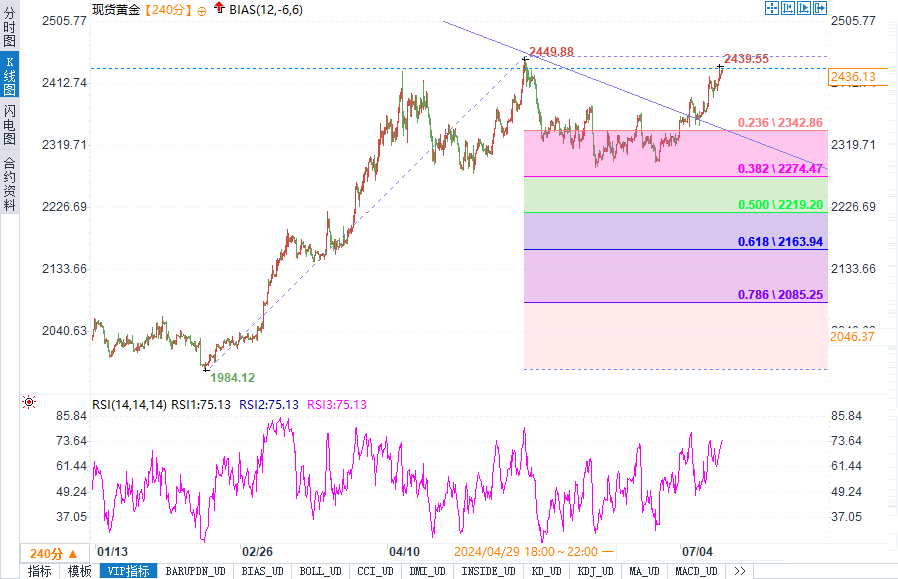Apply the BIAS_UD indicator
This screenshot has width=898, height=579.
coord(262,571)
